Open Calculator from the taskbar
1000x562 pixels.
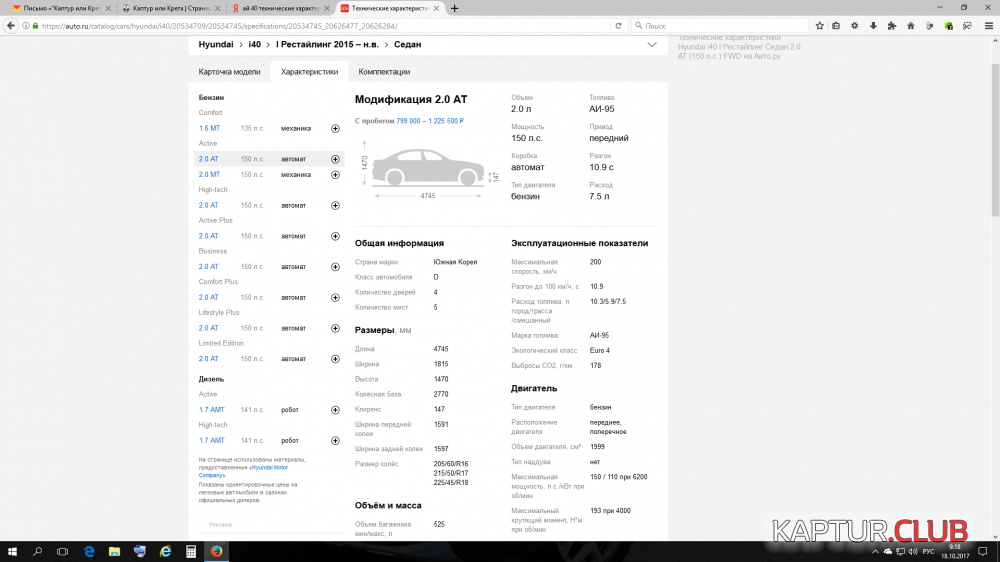tap(190, 551)
